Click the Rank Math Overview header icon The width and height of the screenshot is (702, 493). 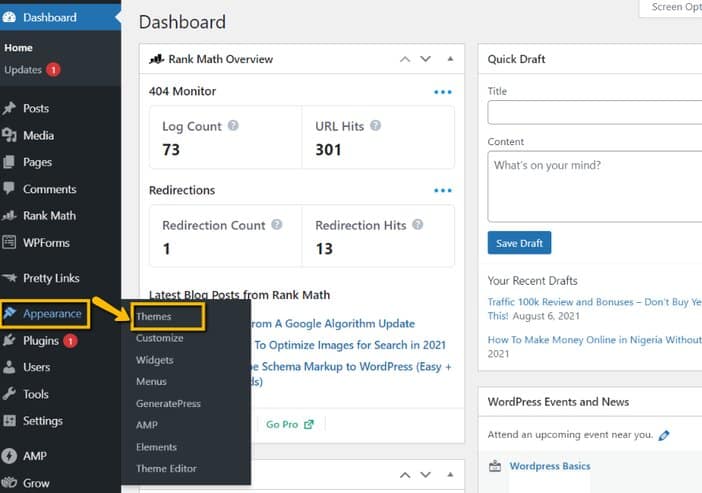[157, 59]
